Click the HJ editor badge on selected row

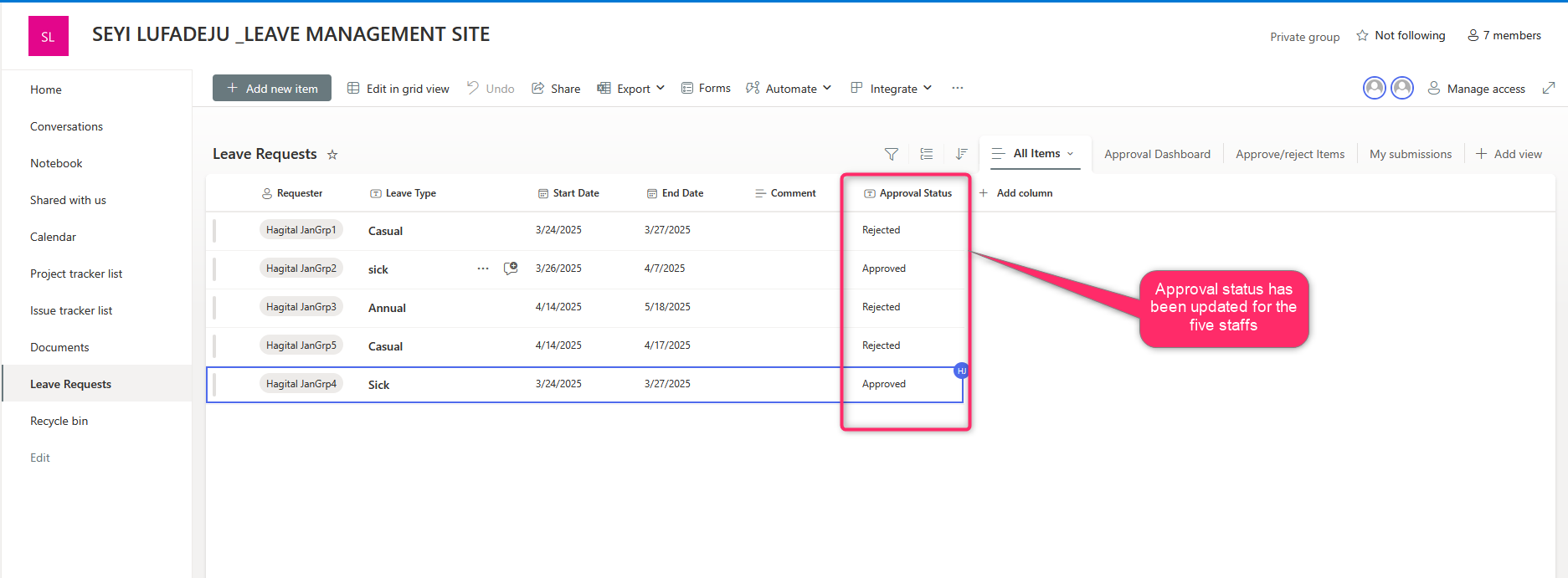(962, 371)
